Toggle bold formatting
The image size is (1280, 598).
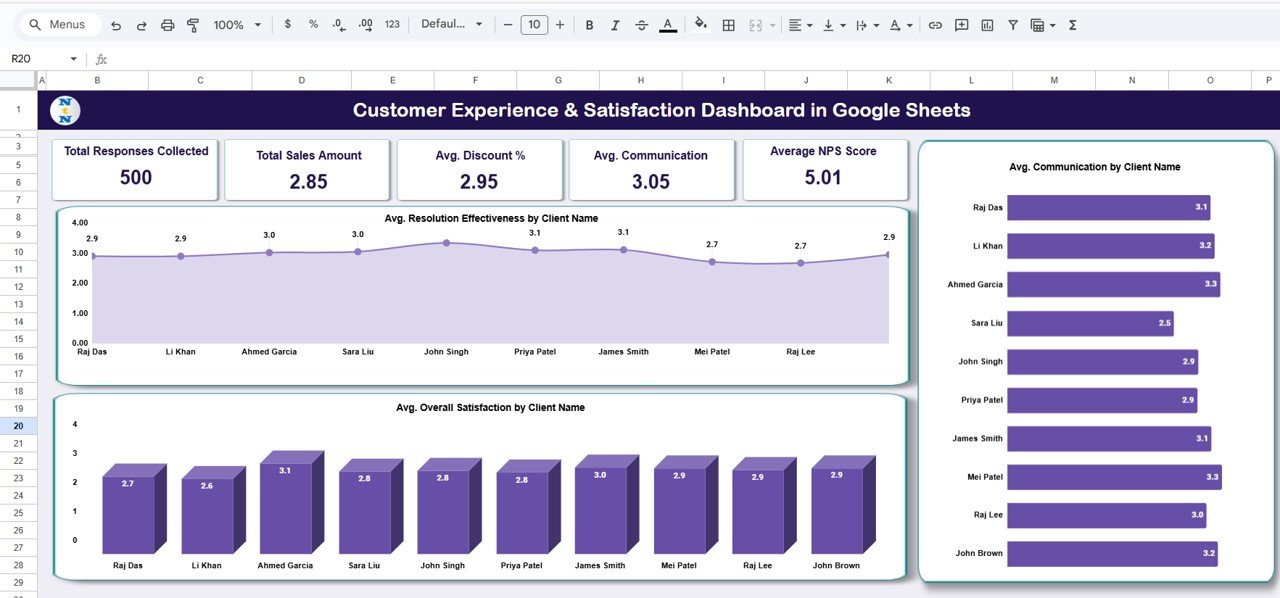589,24
